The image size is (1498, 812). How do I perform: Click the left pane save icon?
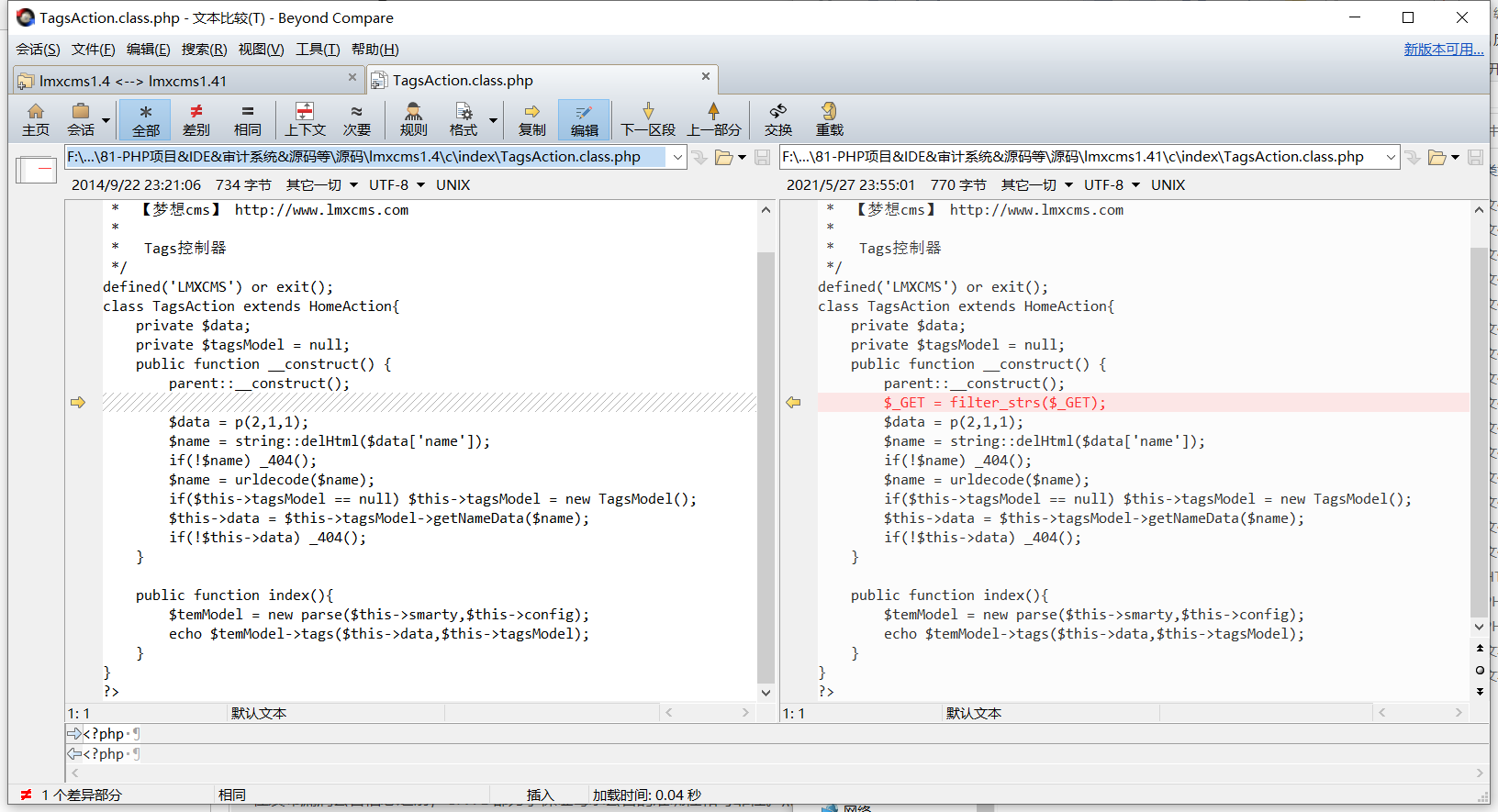point(762,158)
